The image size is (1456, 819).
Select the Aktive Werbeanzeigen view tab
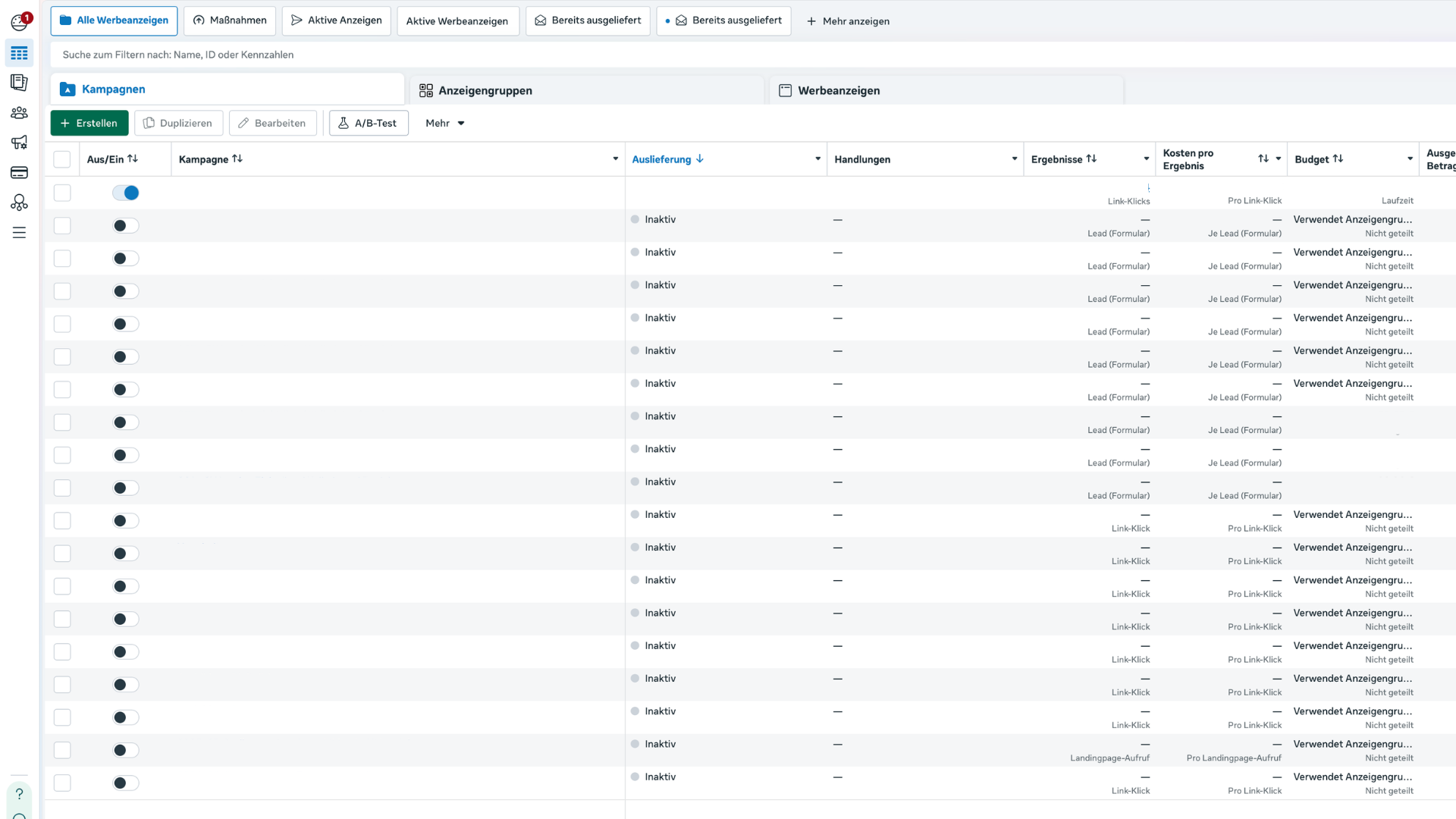pos(457,20)
